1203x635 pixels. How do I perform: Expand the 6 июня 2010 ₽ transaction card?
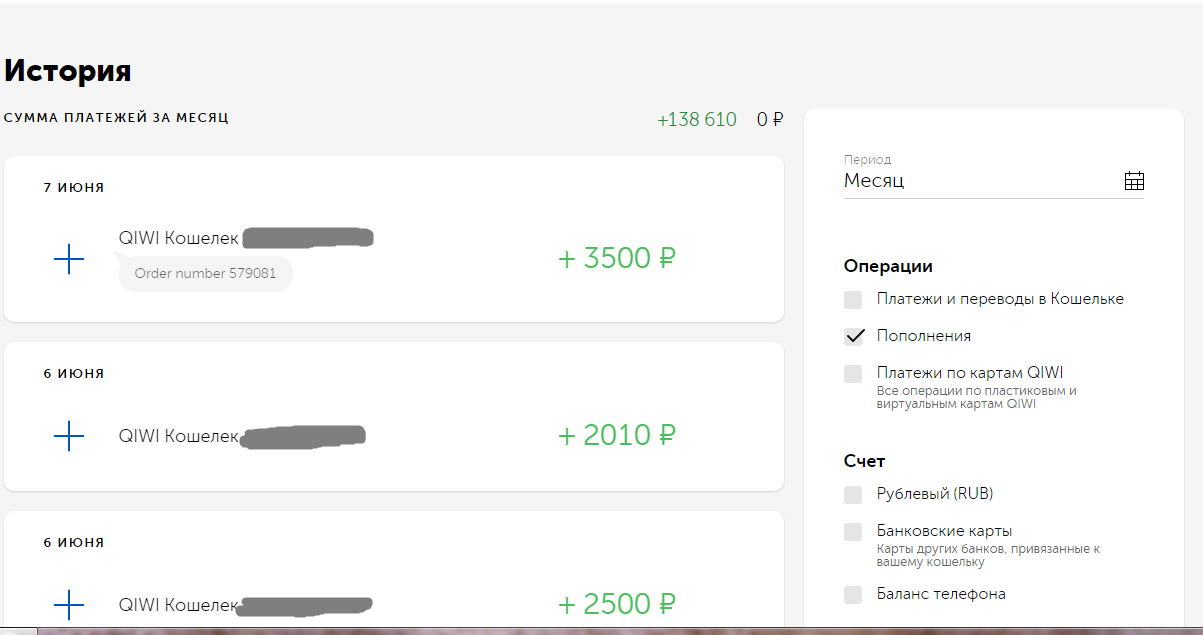[394, 416]
